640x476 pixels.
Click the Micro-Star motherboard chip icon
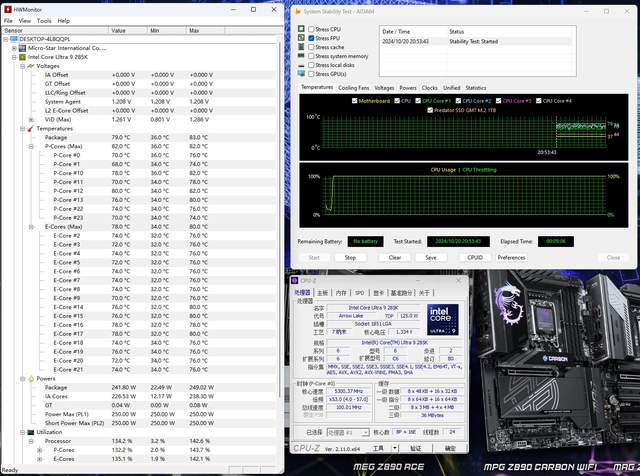[22, 48]
